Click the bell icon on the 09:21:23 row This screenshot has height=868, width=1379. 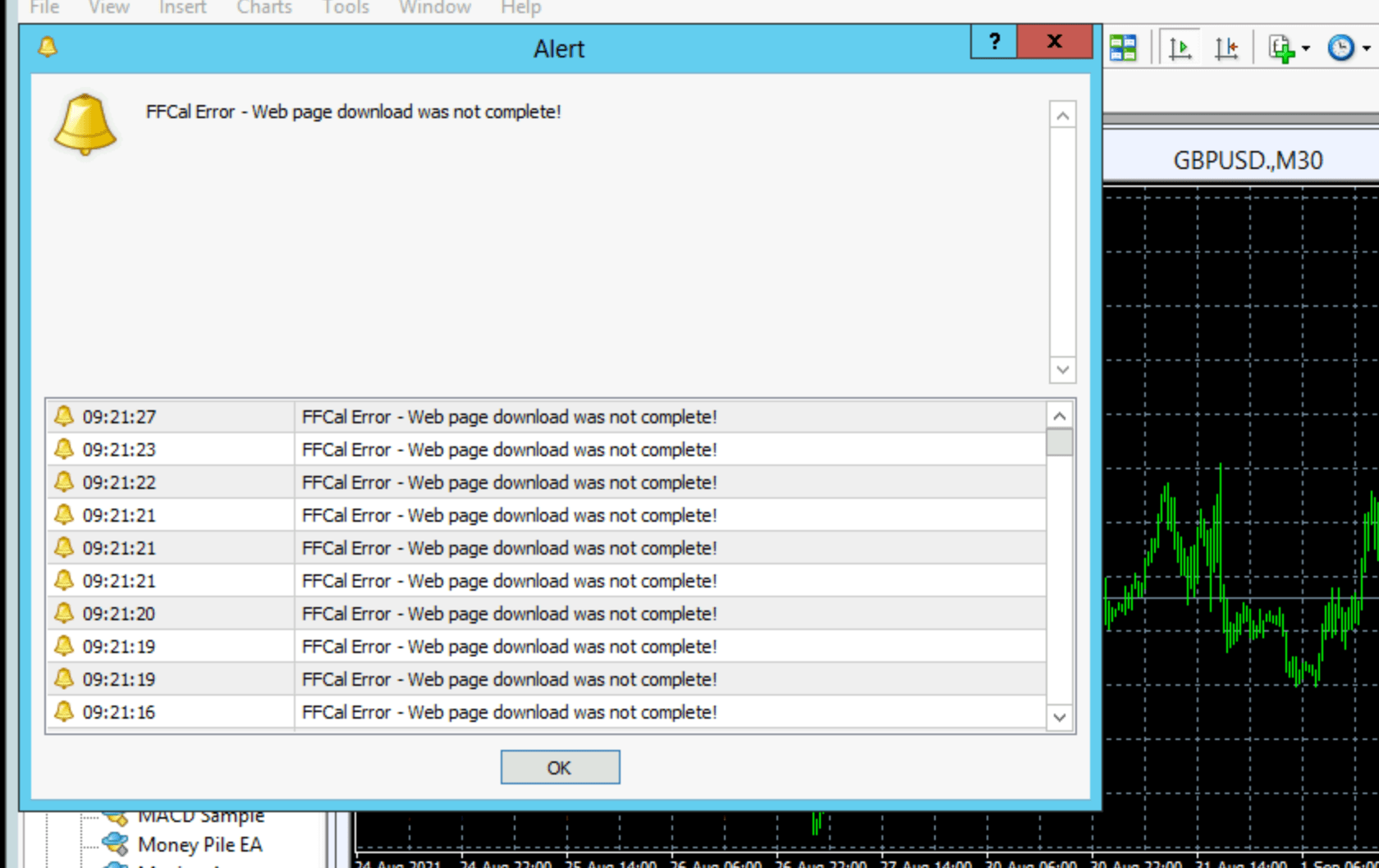[64, 449]
